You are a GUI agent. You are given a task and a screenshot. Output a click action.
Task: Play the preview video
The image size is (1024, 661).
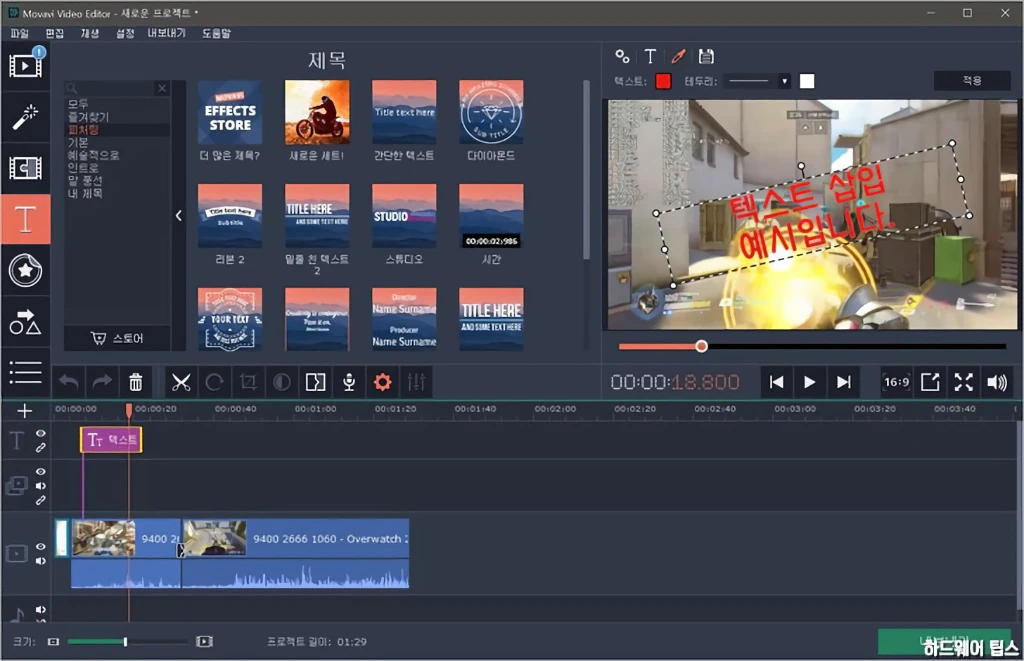point(809,382)
